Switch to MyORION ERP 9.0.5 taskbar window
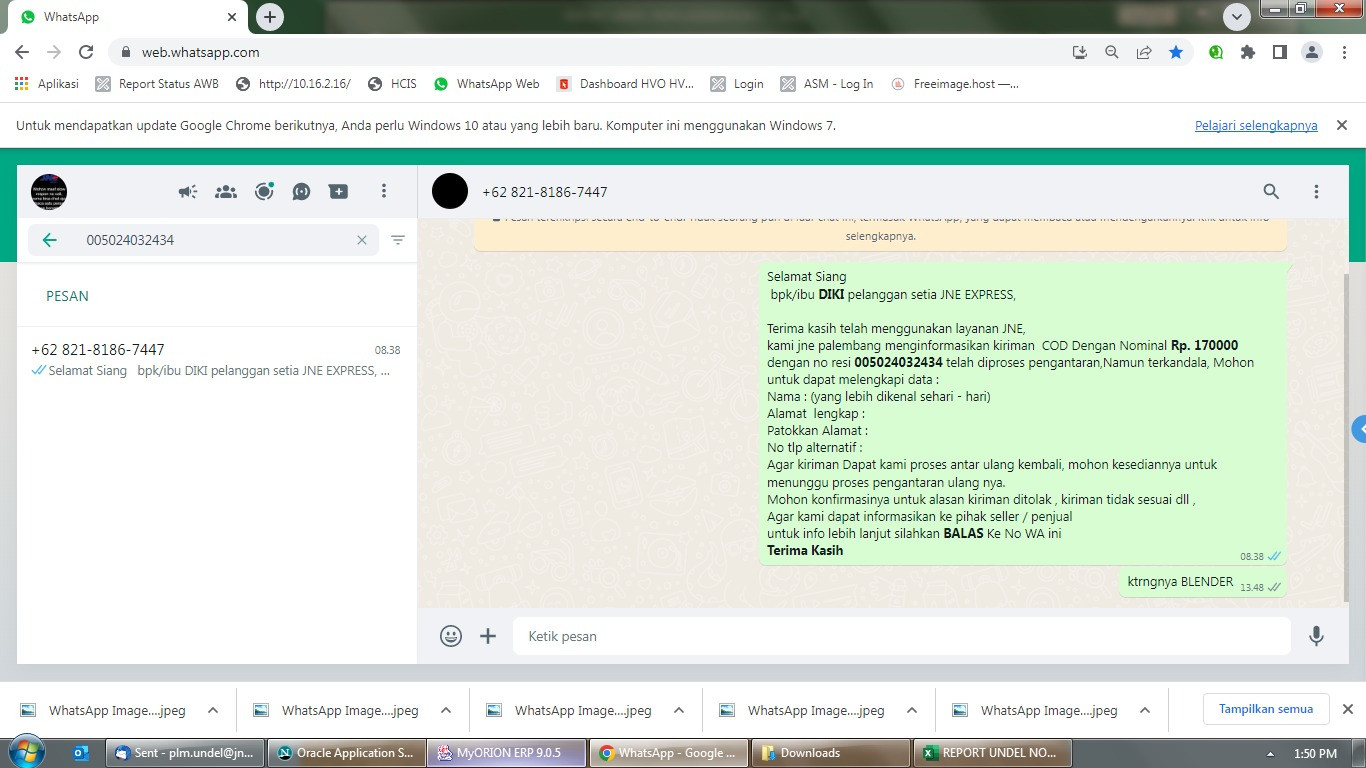The image size is (1366, 768). click(x=505, y=753)
